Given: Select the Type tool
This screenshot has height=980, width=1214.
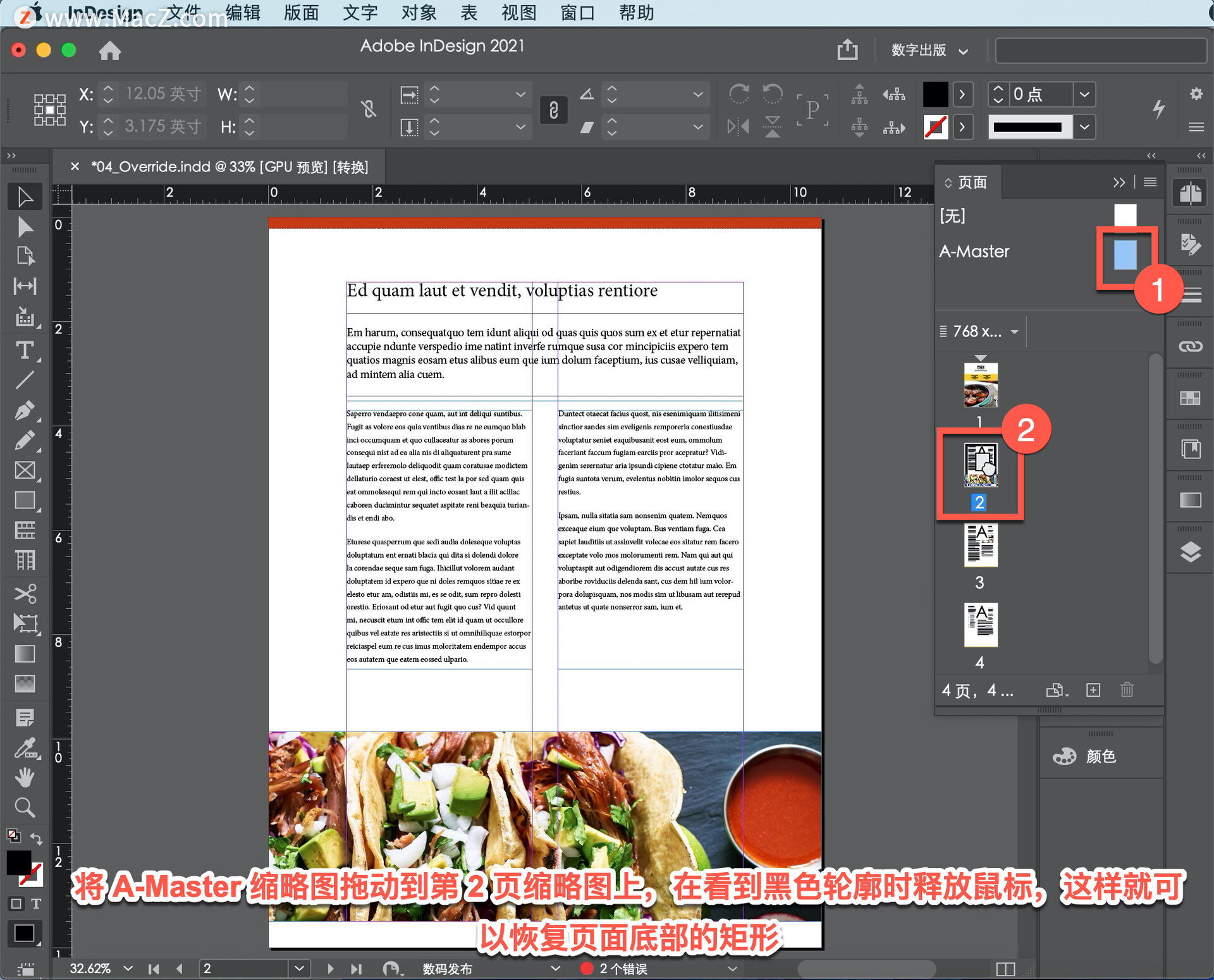Looking at the screenshot, I should point(25,350).
